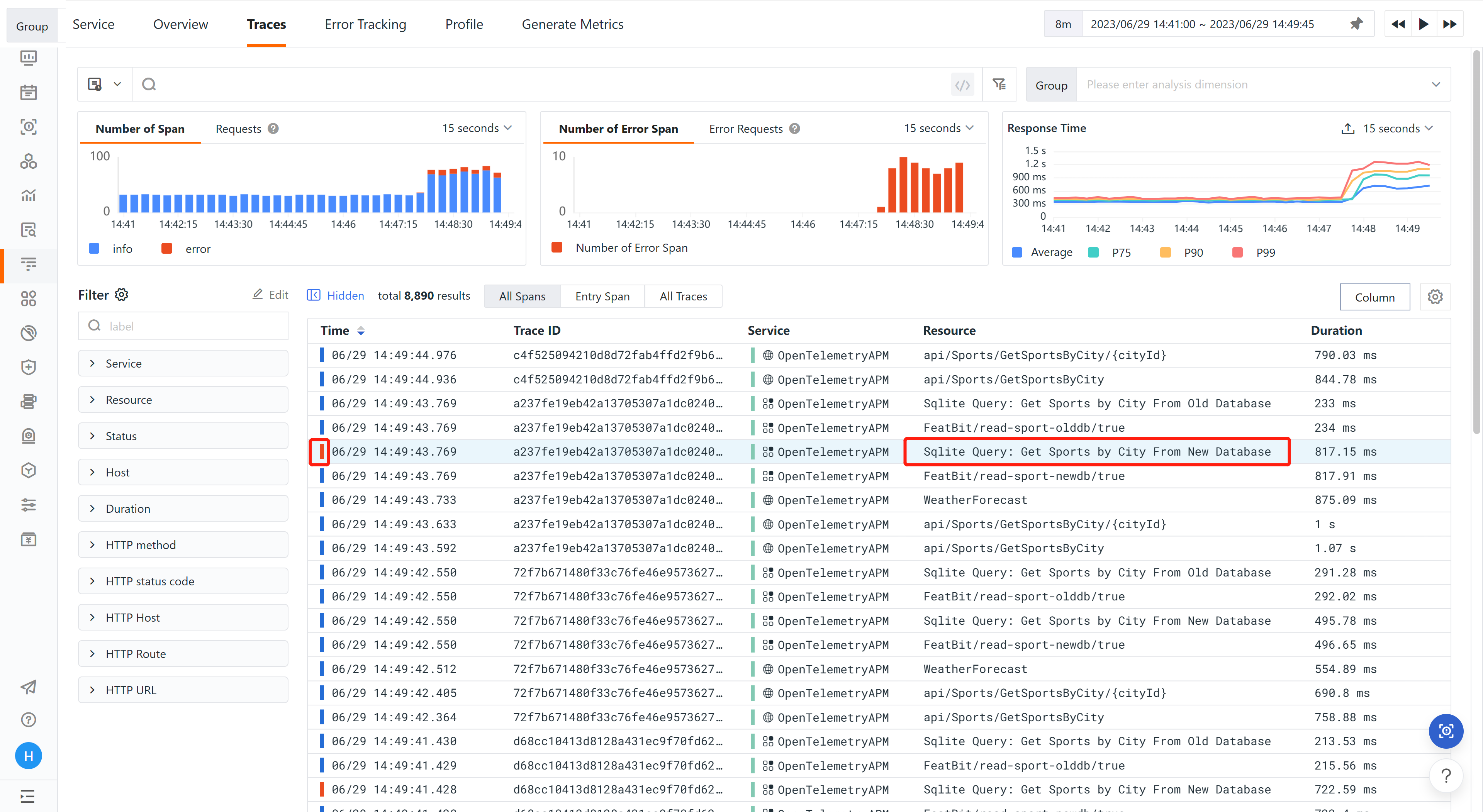Click the blue screenshot floating button
Image resolution: width=1483 pixels, height=812 pixels.
1446,731
